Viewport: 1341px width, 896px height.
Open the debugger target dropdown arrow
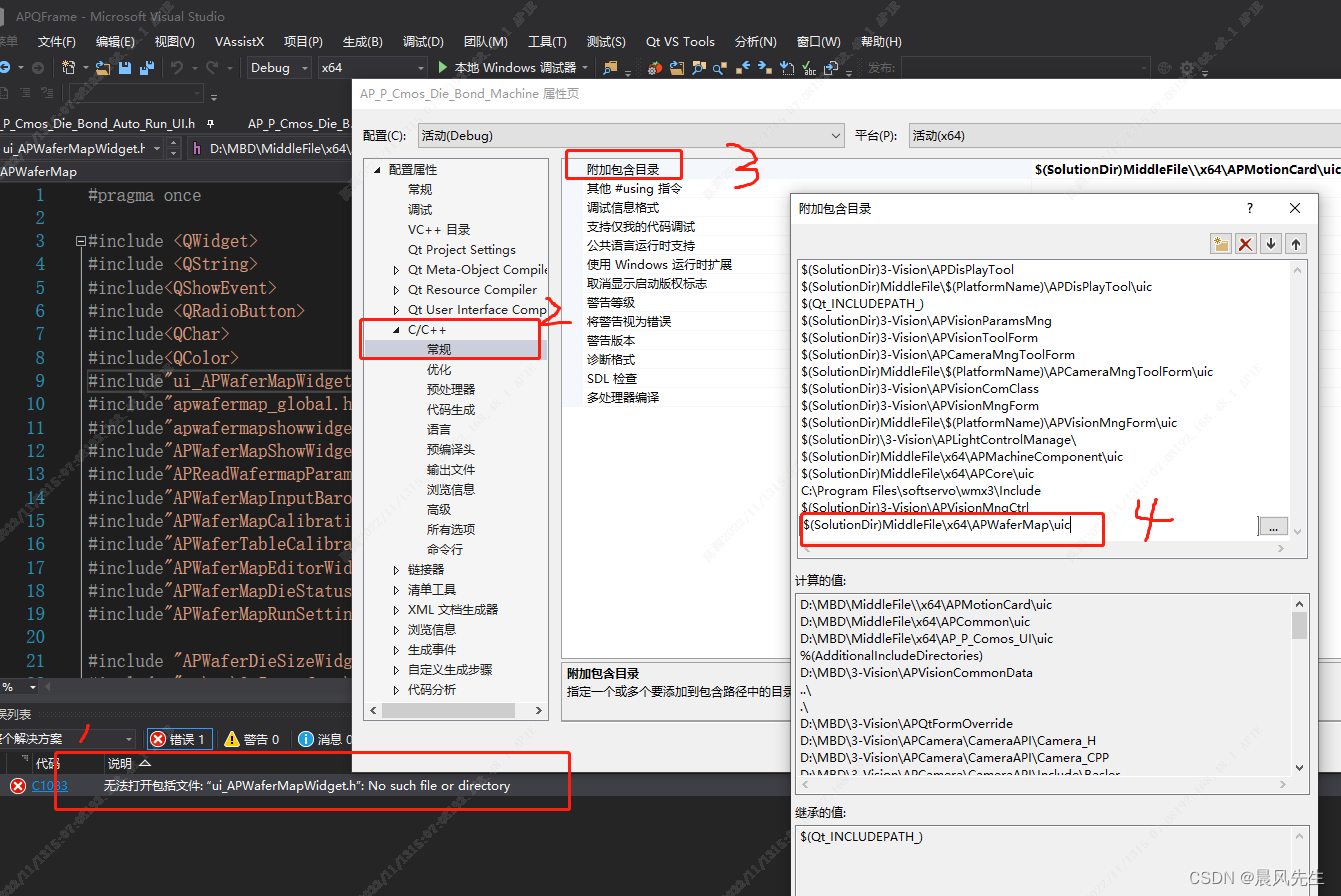coord(584,68)
